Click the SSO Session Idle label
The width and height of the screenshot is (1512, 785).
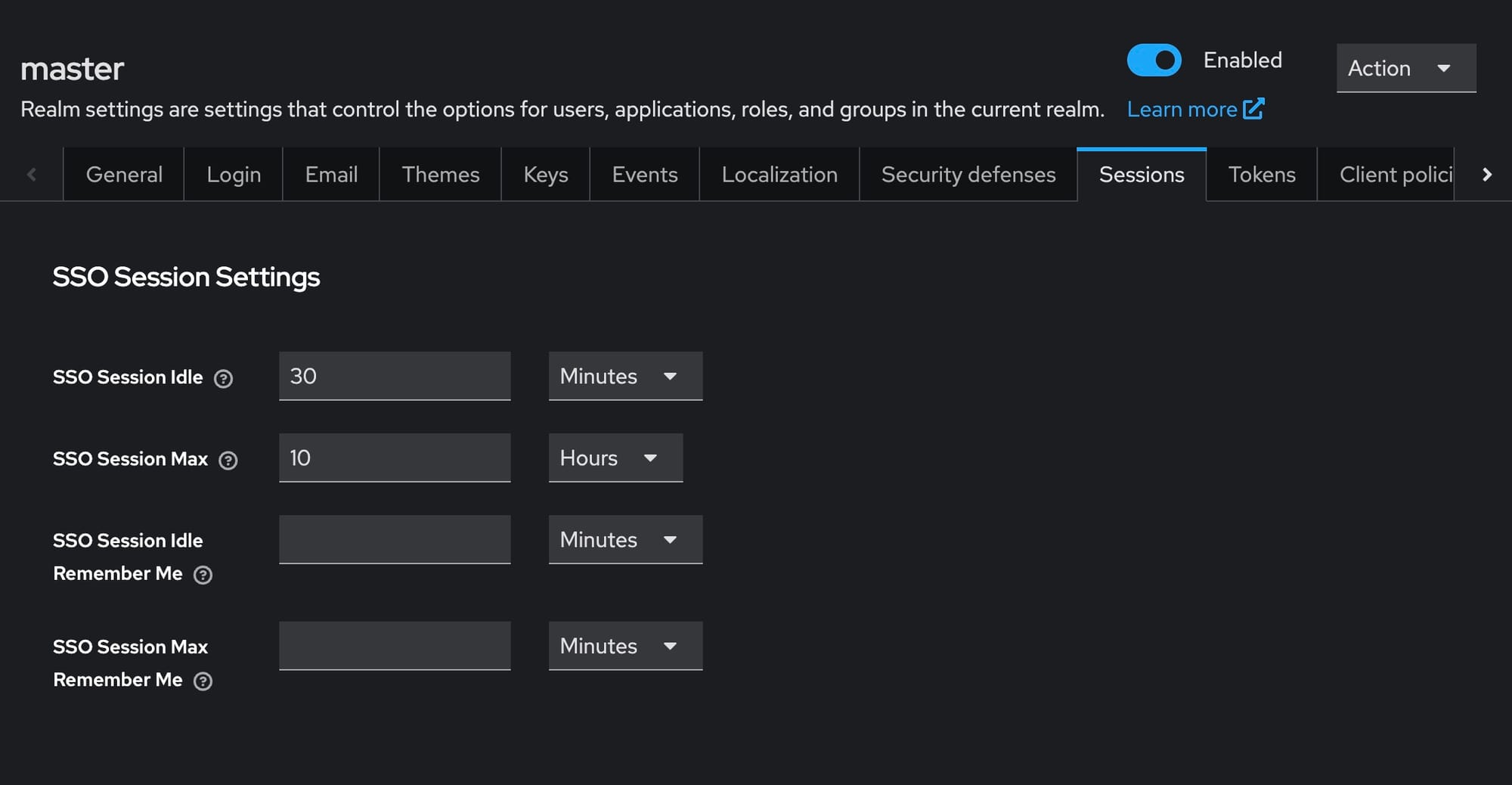128,377
